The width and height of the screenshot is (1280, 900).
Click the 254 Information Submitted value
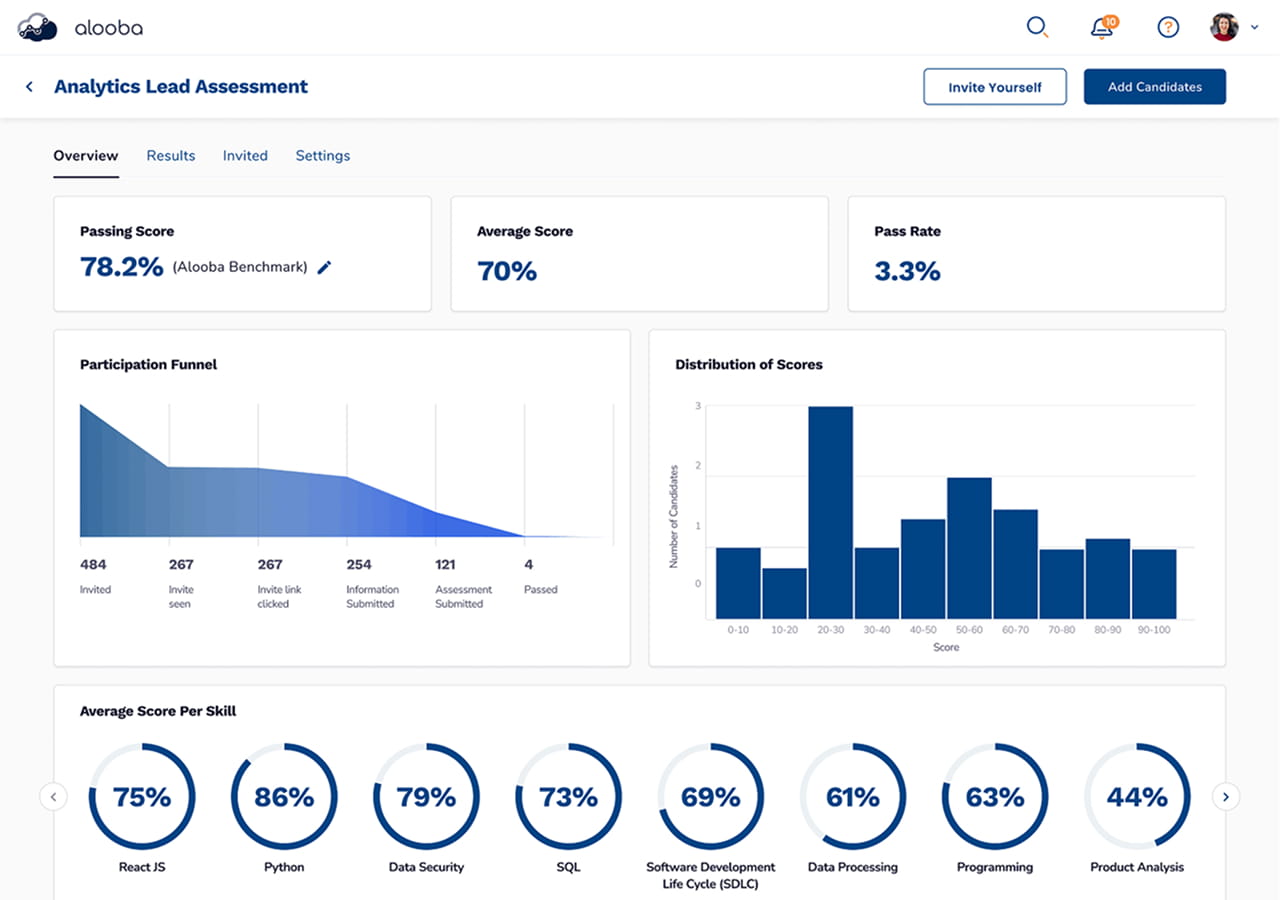(359, 565)
